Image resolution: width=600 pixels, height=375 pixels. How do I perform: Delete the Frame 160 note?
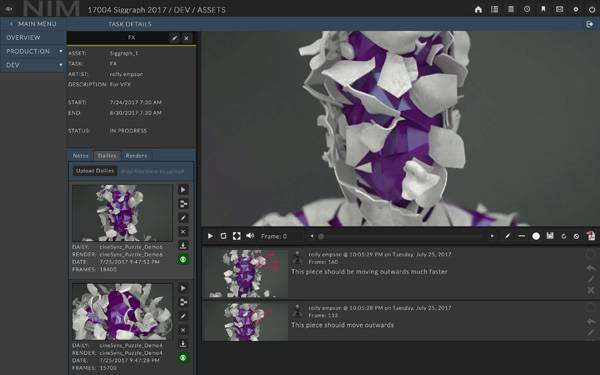pos(591,290)
